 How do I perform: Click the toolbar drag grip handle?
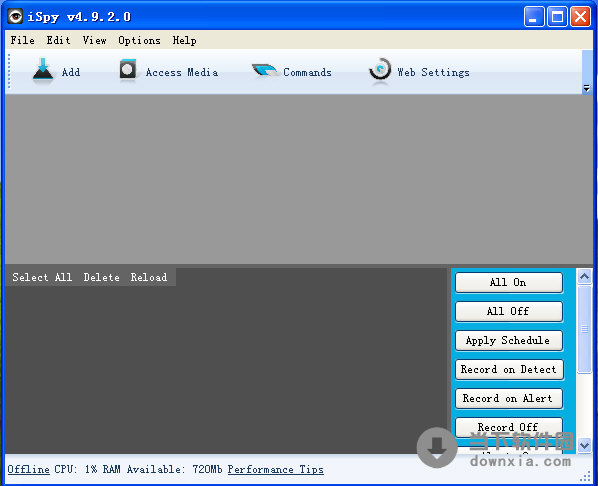point(9,71)
